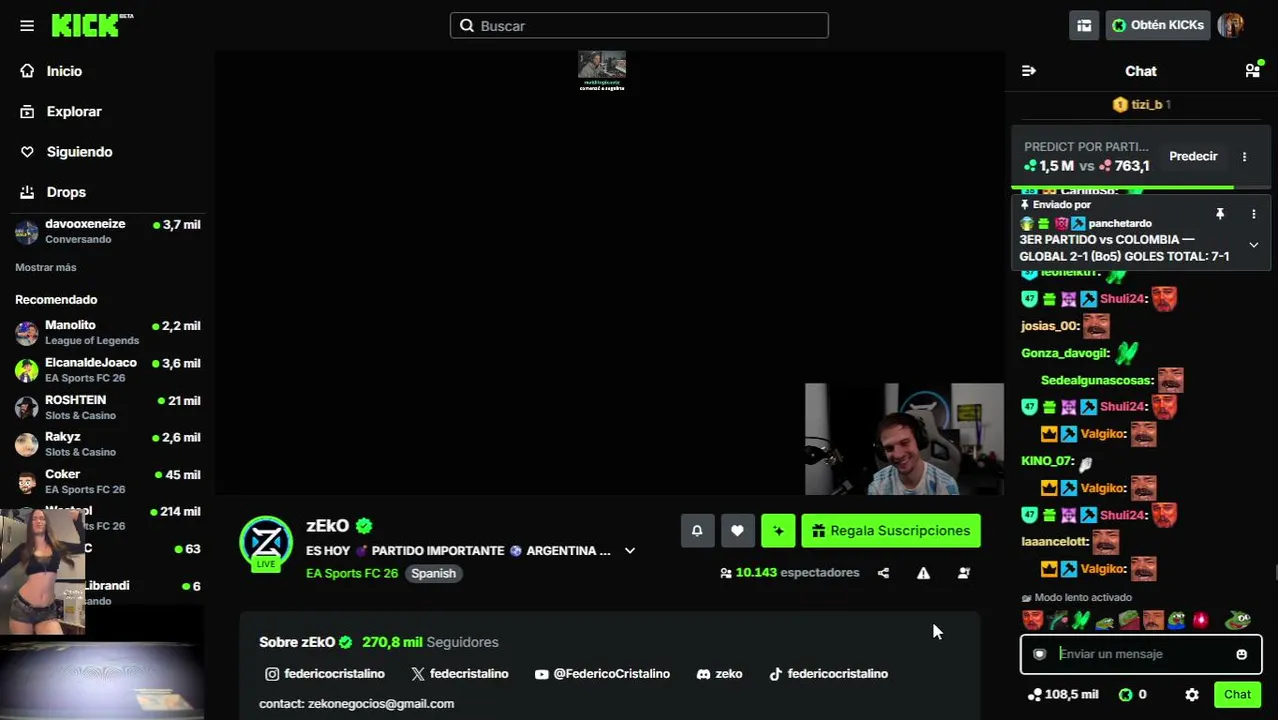The height and width of the screenshot is (720, 1278).
Task: Click the Obtén KICKs button
Action: tap(1158, 26)
